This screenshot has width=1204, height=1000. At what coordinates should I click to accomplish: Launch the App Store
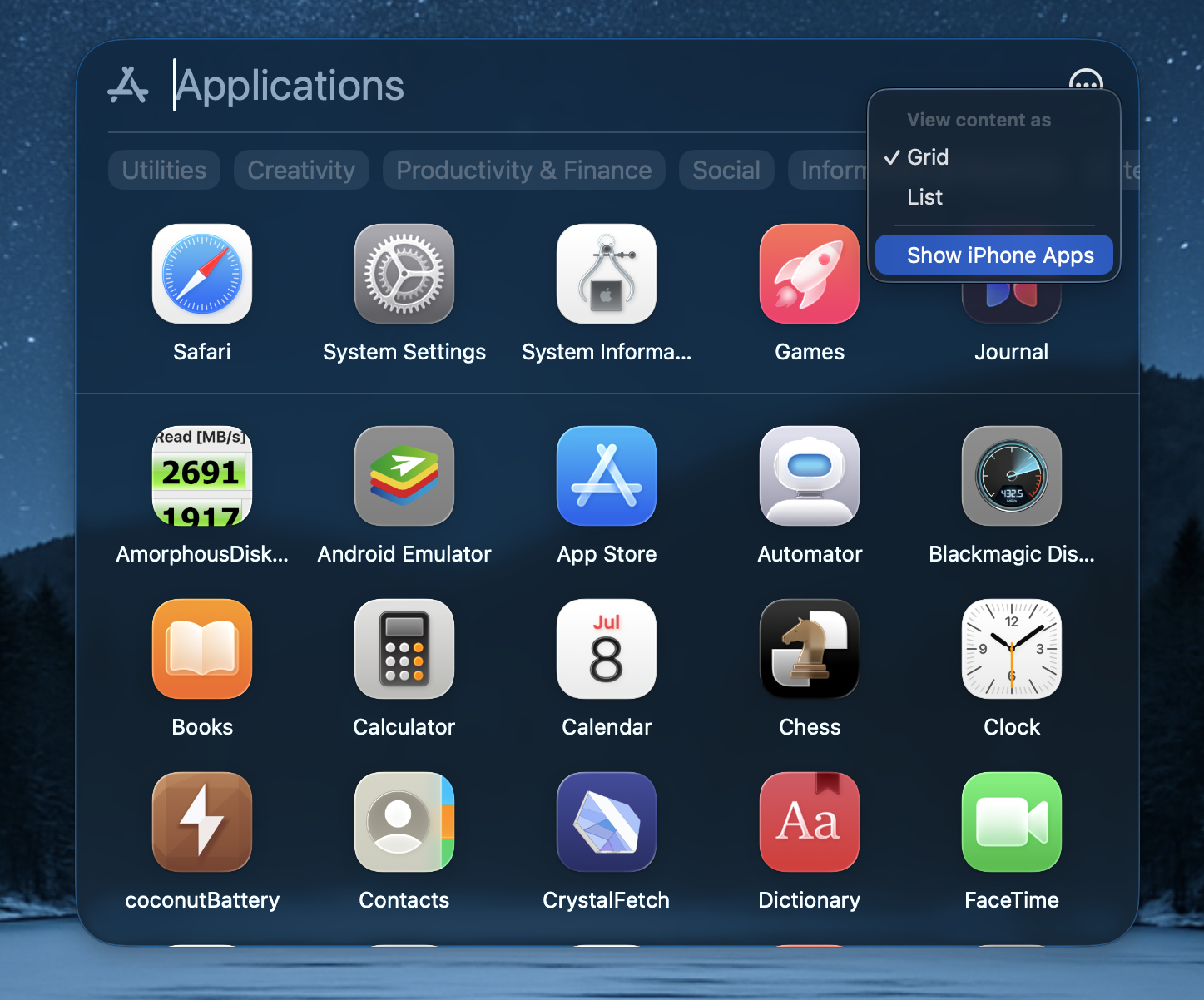tap(606, 476)
